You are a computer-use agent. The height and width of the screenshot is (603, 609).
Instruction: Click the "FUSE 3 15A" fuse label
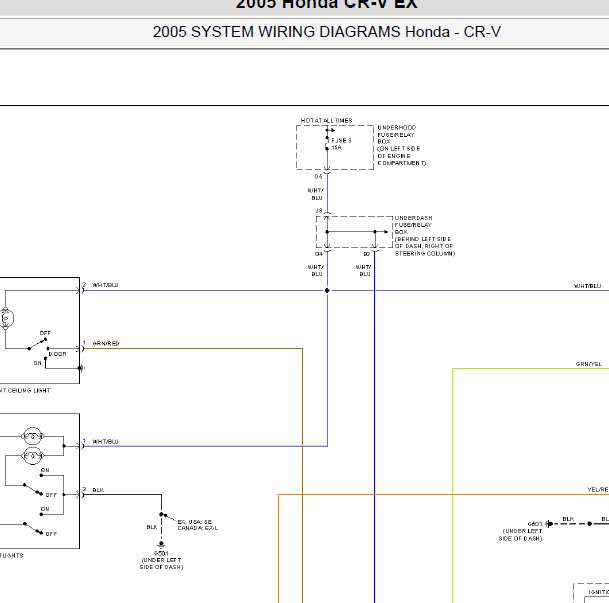point(341,144)
